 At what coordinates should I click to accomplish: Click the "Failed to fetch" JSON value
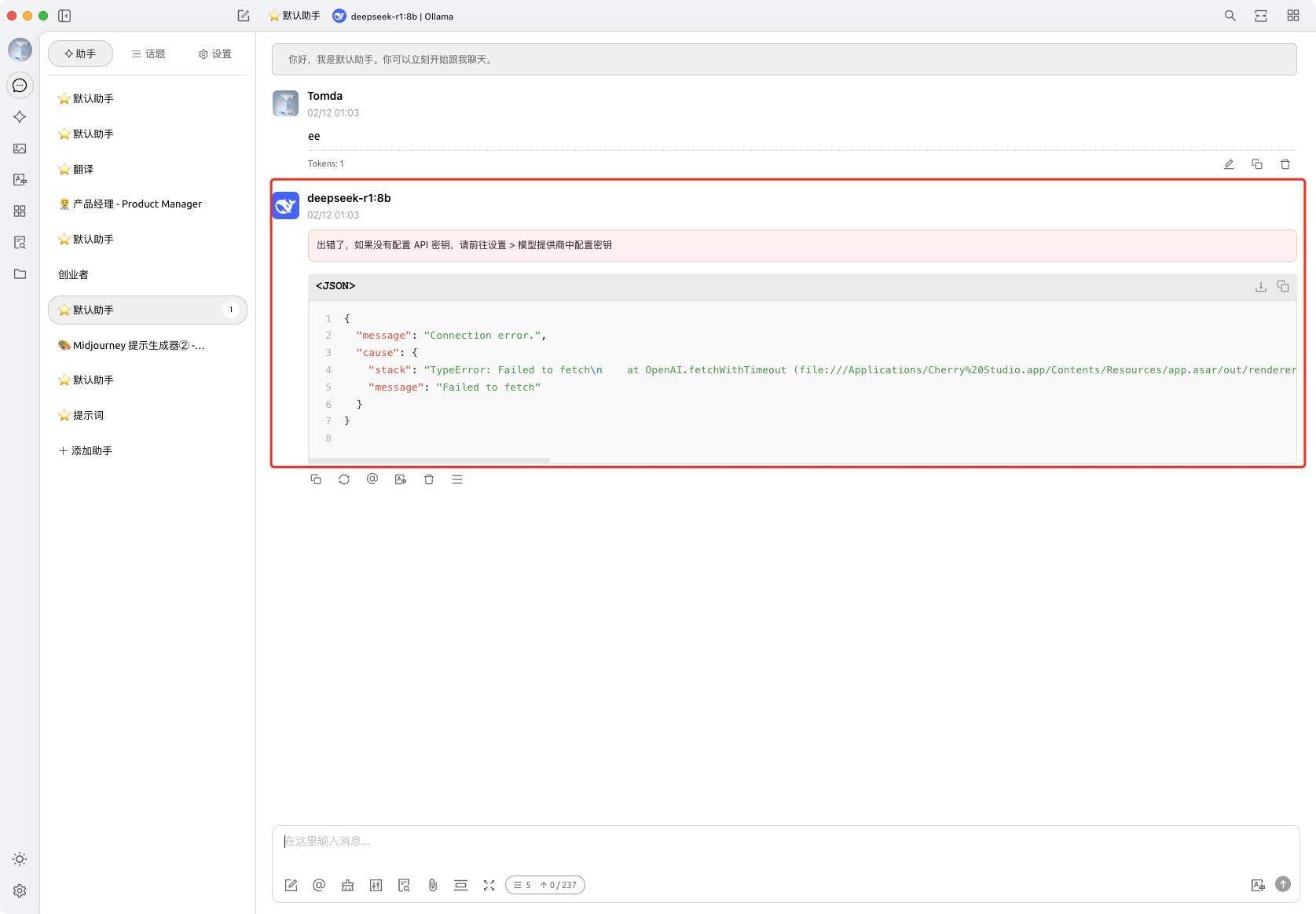pos(488,387)
